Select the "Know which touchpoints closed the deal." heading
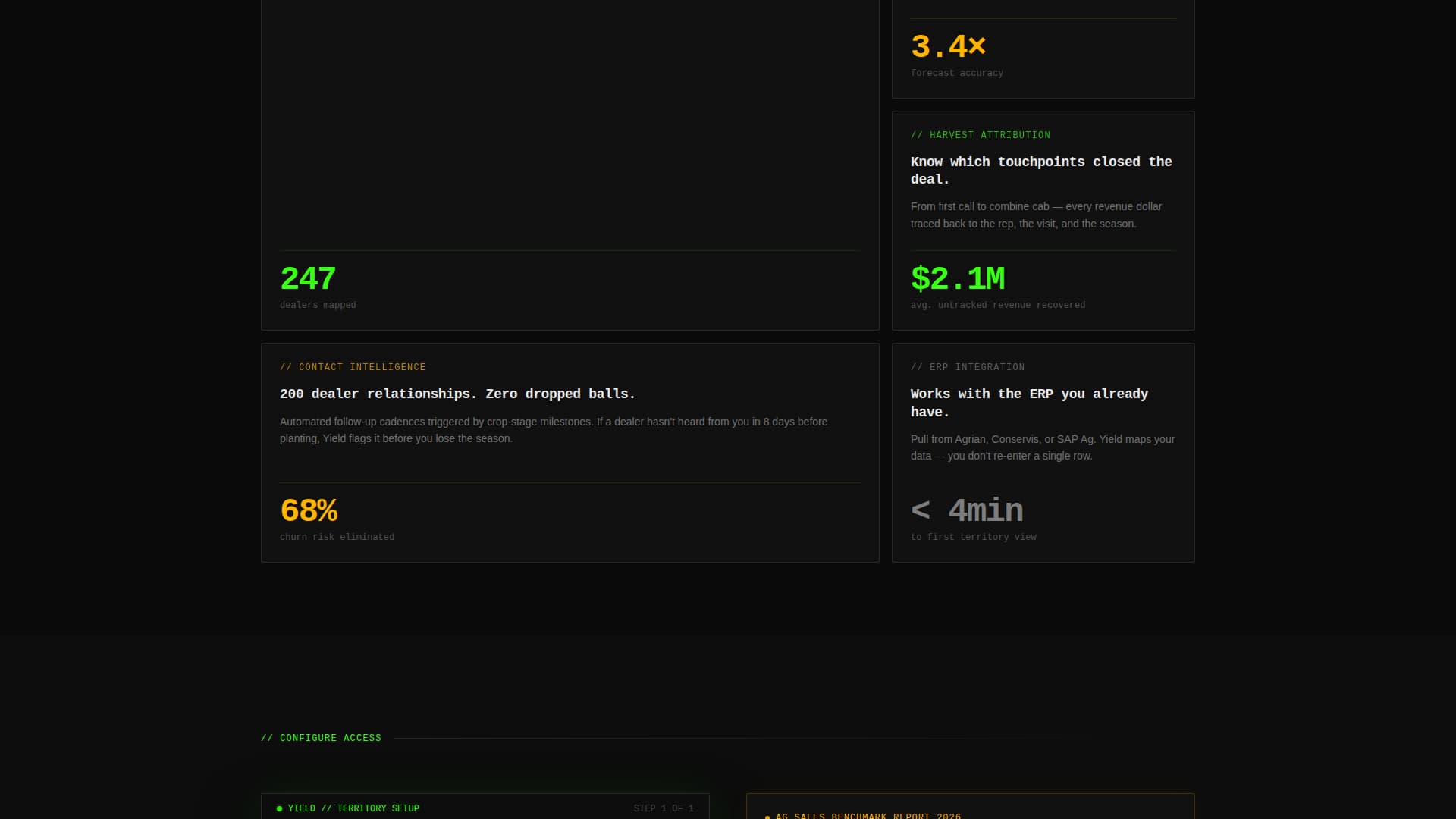This screenshot has width=1456, height=819. coord(1041,171)
